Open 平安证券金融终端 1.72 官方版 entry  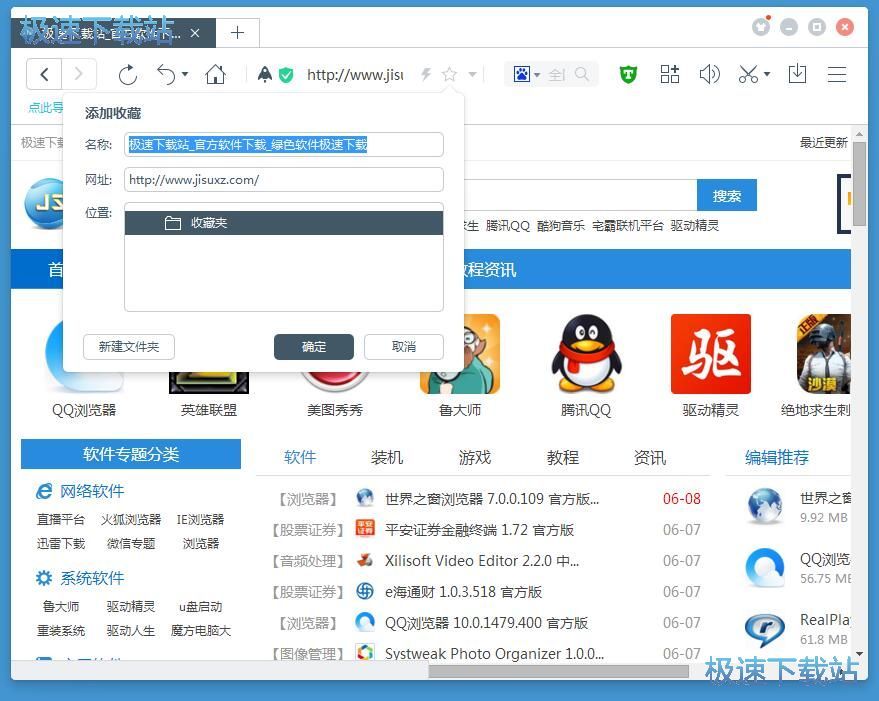click(x=479, y=529)
